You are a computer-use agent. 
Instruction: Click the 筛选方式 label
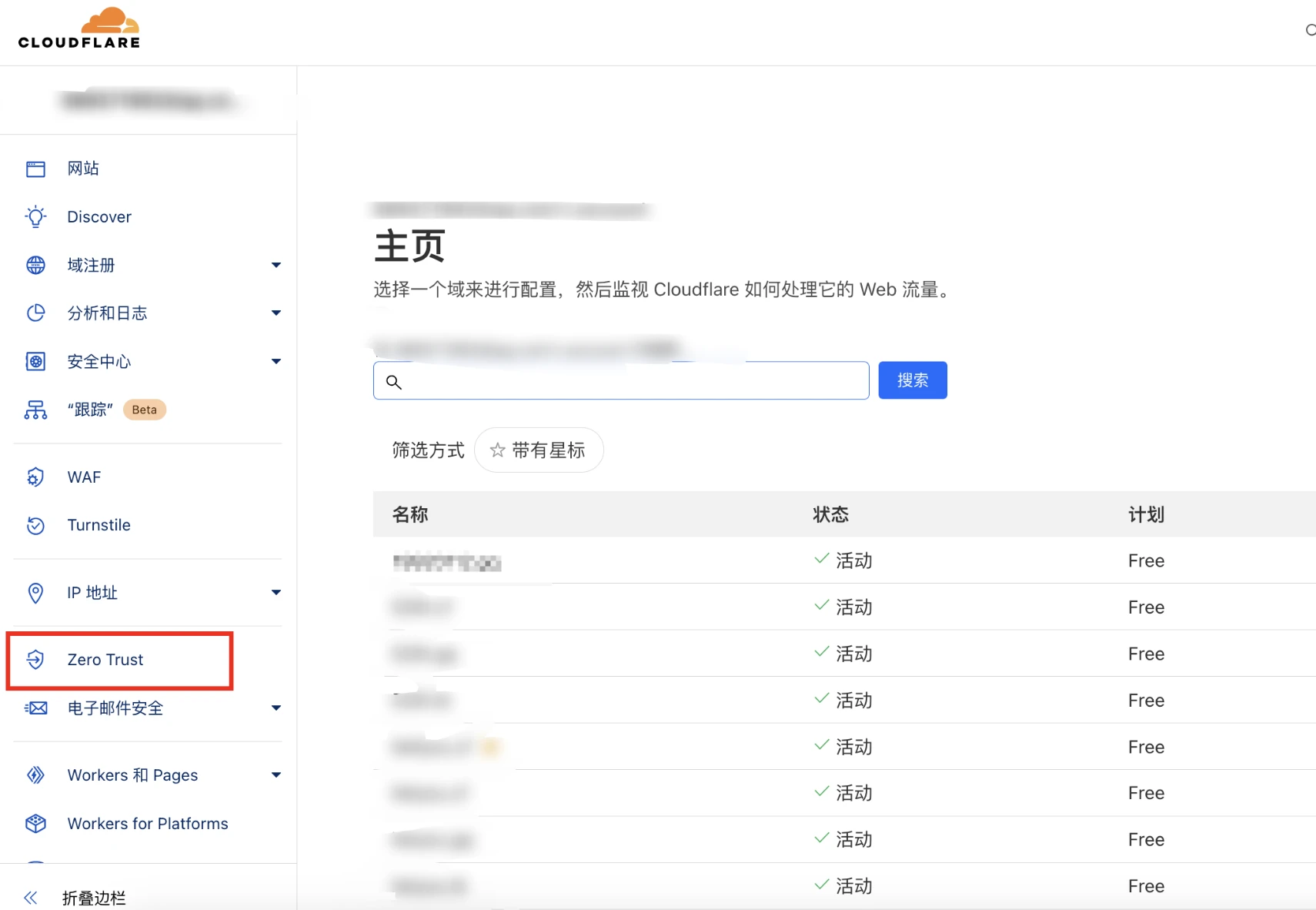428,450
